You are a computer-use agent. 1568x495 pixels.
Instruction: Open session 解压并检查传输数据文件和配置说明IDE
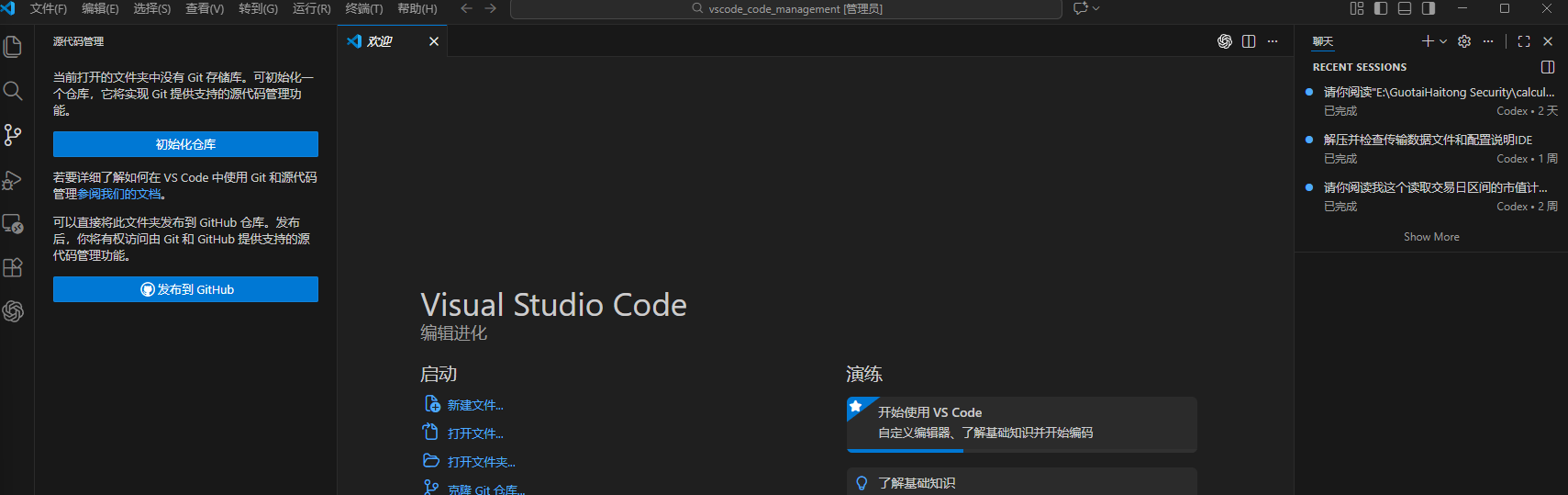click(x=1431, y=149)
